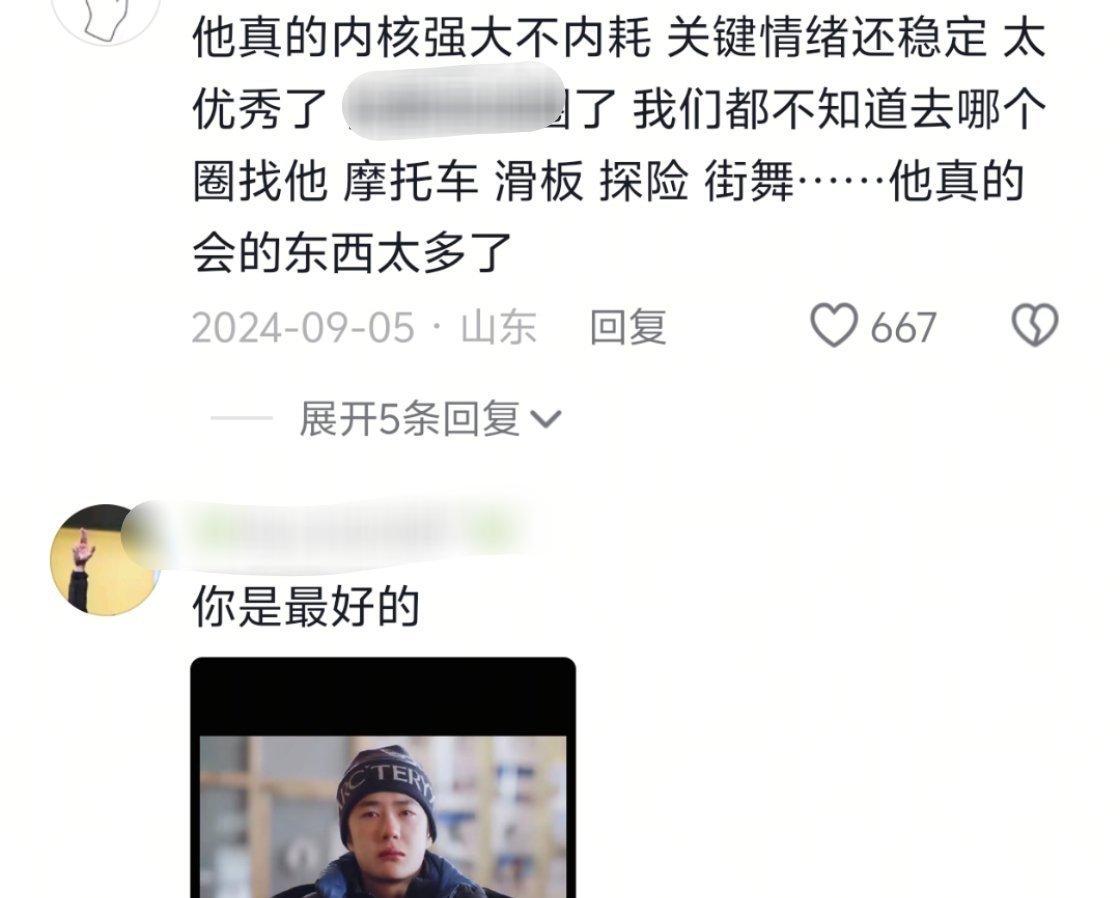Tap the 山东 location label
Viewport: 1120px width, 898px height.
point(499,328)
